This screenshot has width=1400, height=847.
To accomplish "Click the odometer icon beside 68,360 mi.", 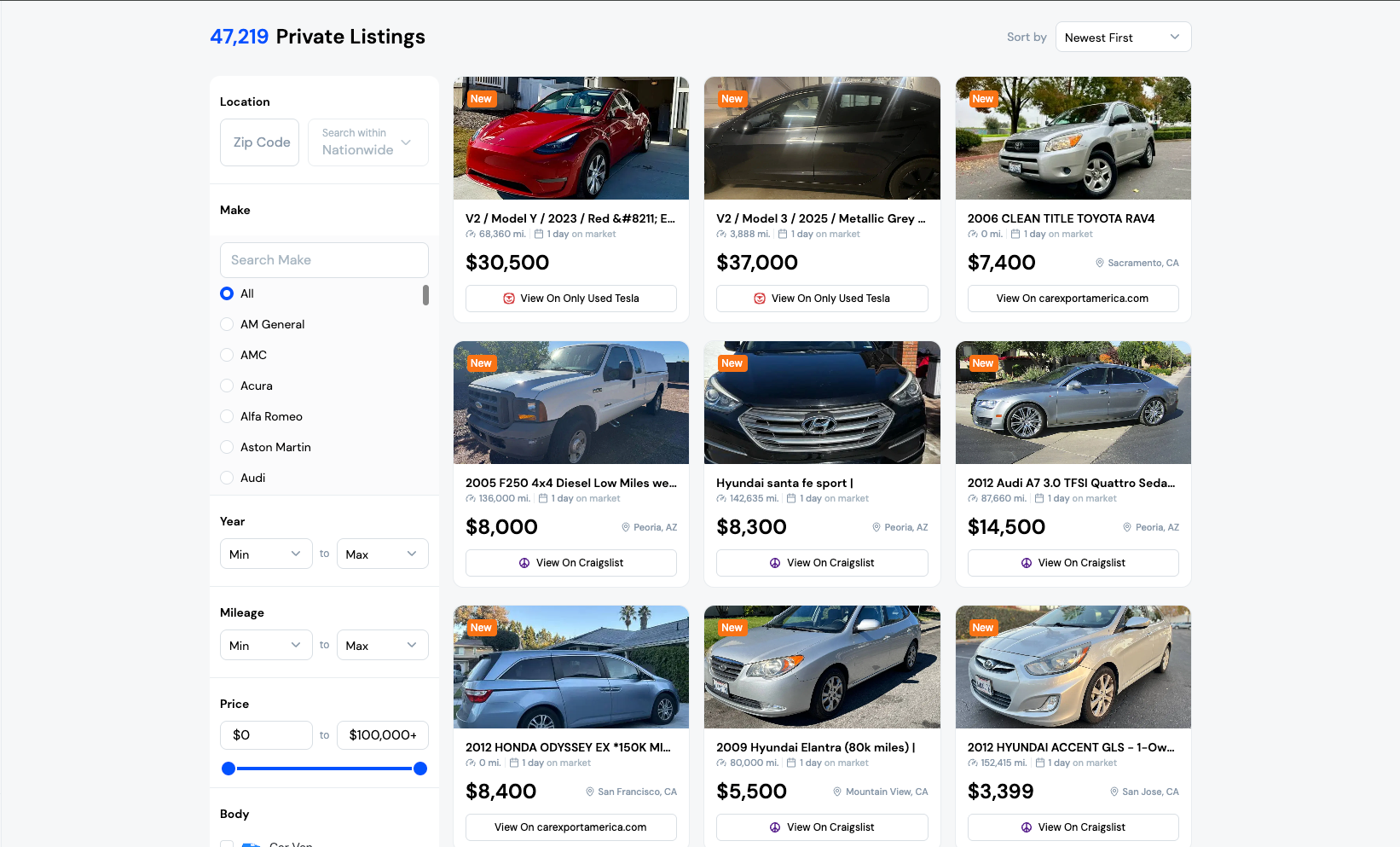I will [471, 234].
